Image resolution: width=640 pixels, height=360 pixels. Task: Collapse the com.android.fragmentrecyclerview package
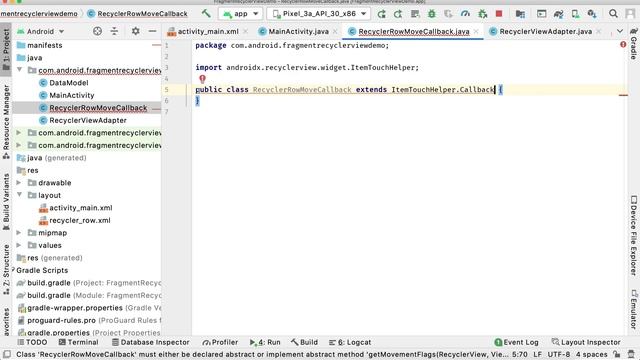19,70
